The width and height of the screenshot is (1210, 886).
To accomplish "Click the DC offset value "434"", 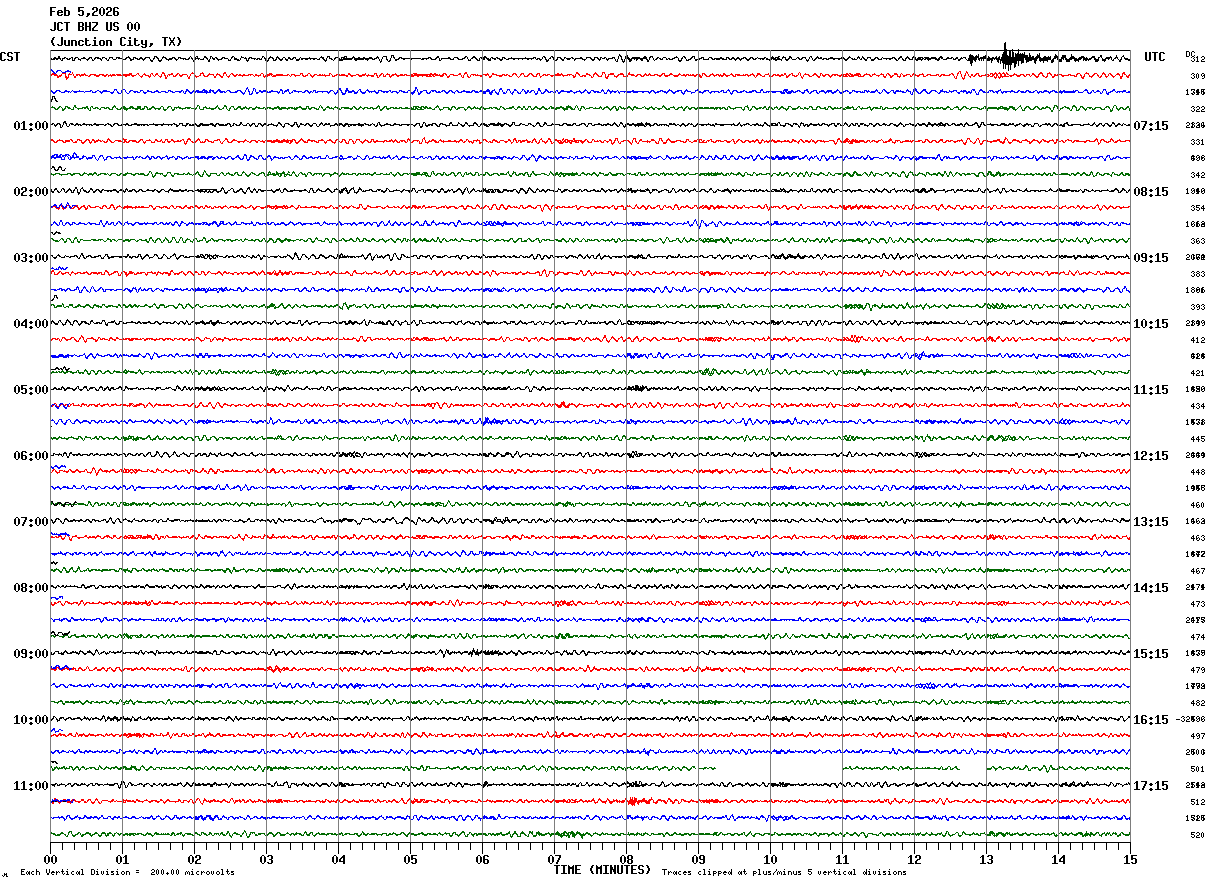I will [1197, 406].
